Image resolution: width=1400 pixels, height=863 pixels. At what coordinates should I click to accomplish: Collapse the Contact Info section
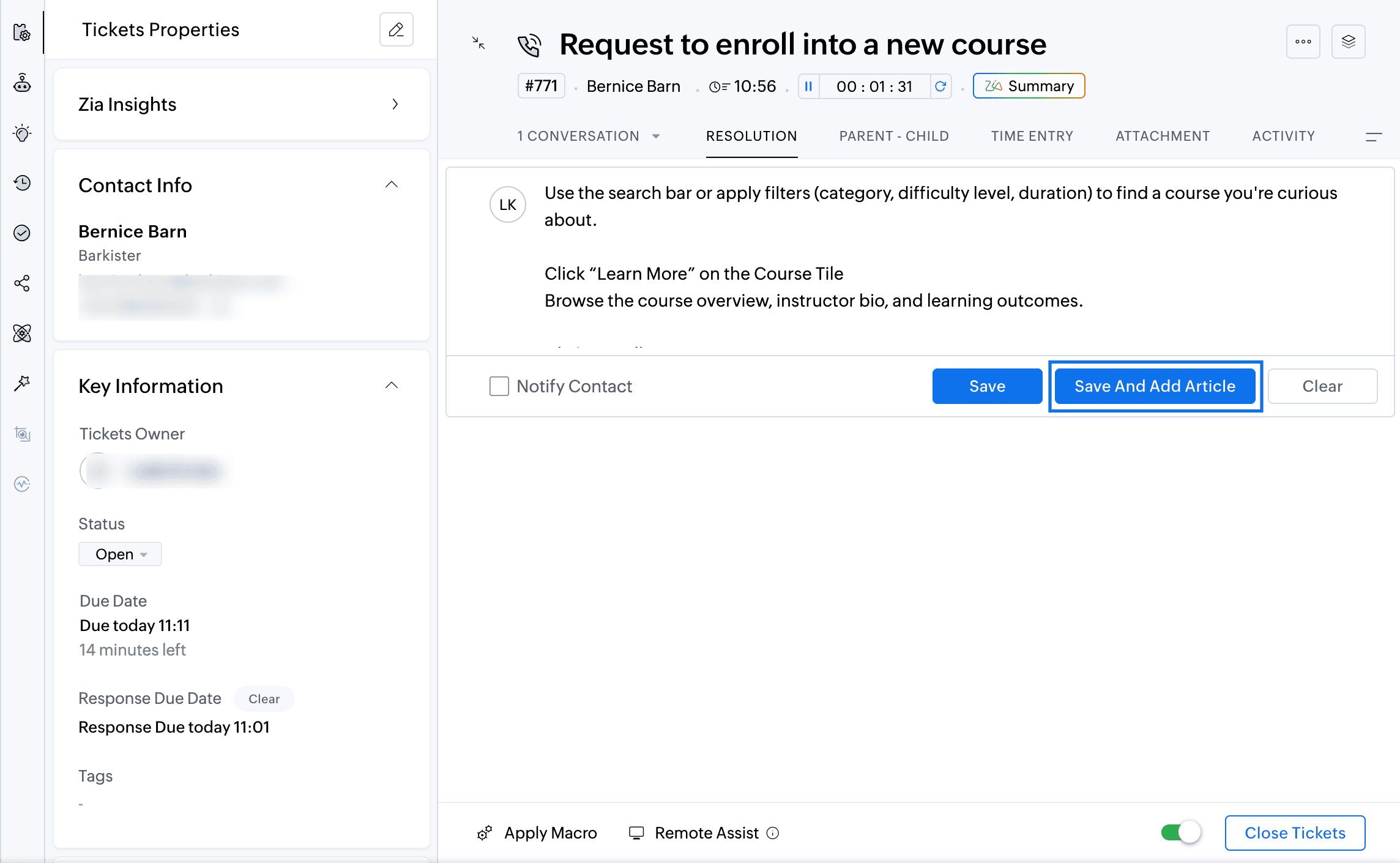click(x=392, y=185)
